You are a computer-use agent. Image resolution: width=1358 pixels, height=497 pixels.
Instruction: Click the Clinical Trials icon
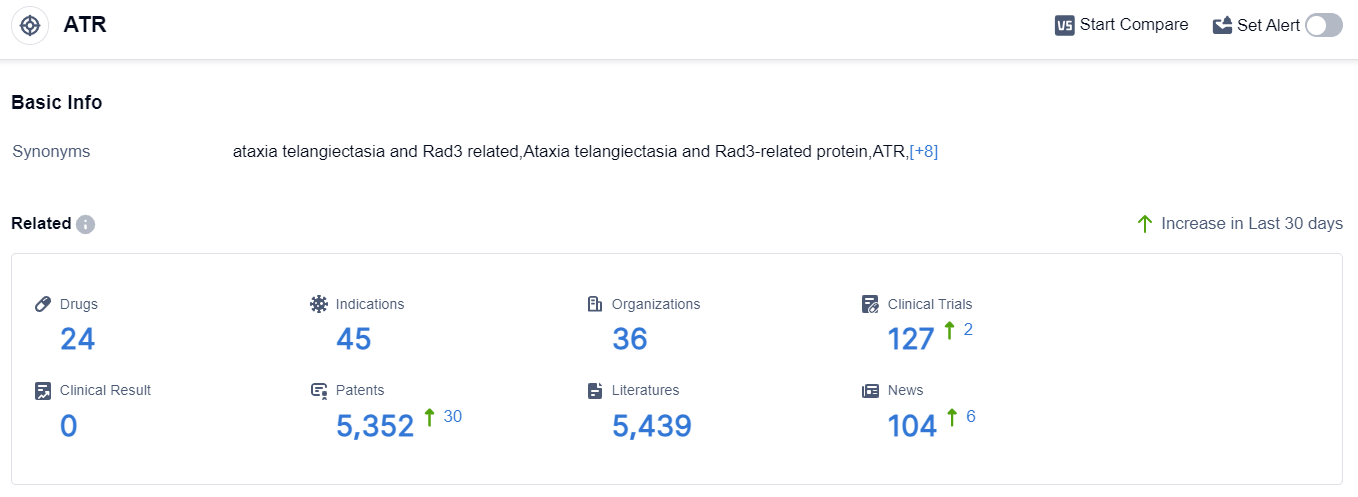point(871,304)
